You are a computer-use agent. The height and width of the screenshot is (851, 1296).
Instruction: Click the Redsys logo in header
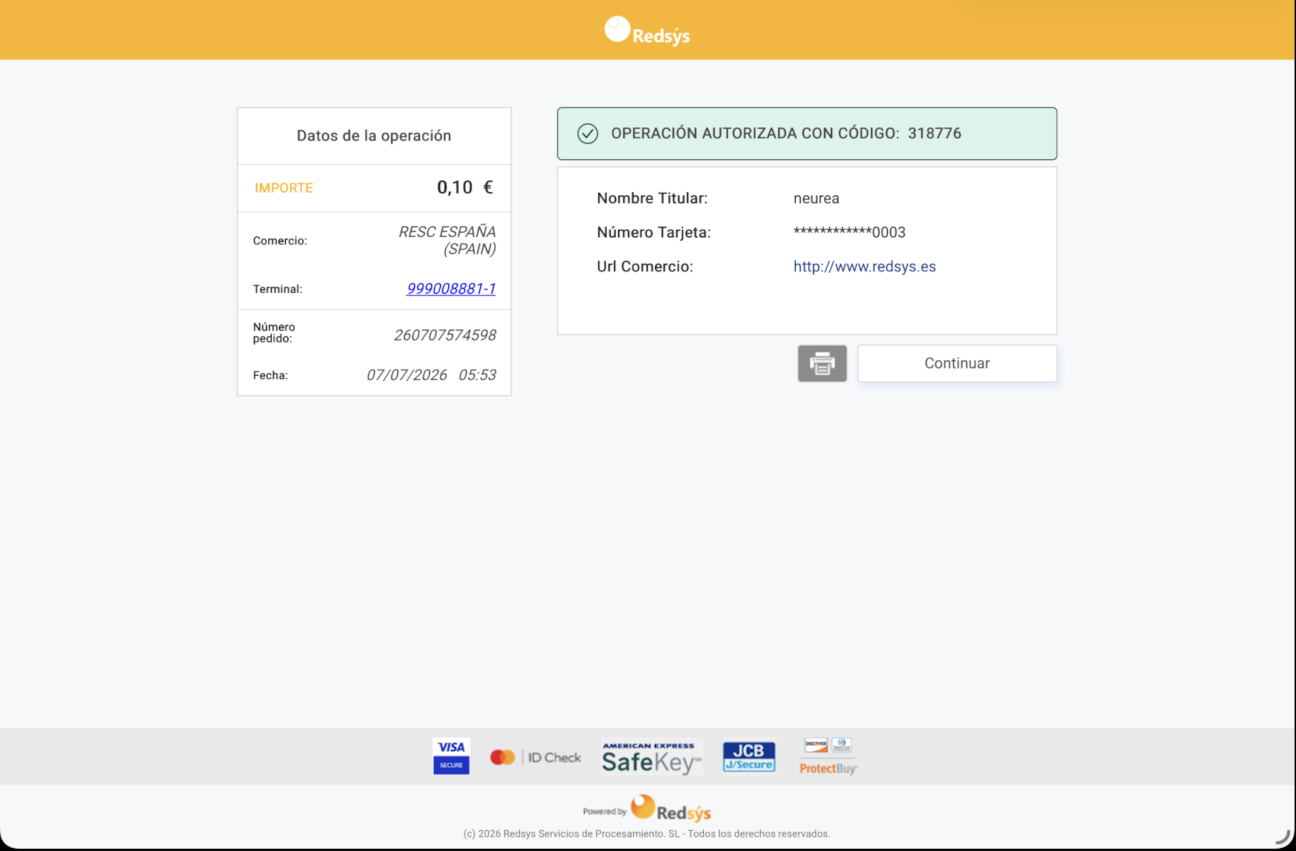(x=647, y=30)
